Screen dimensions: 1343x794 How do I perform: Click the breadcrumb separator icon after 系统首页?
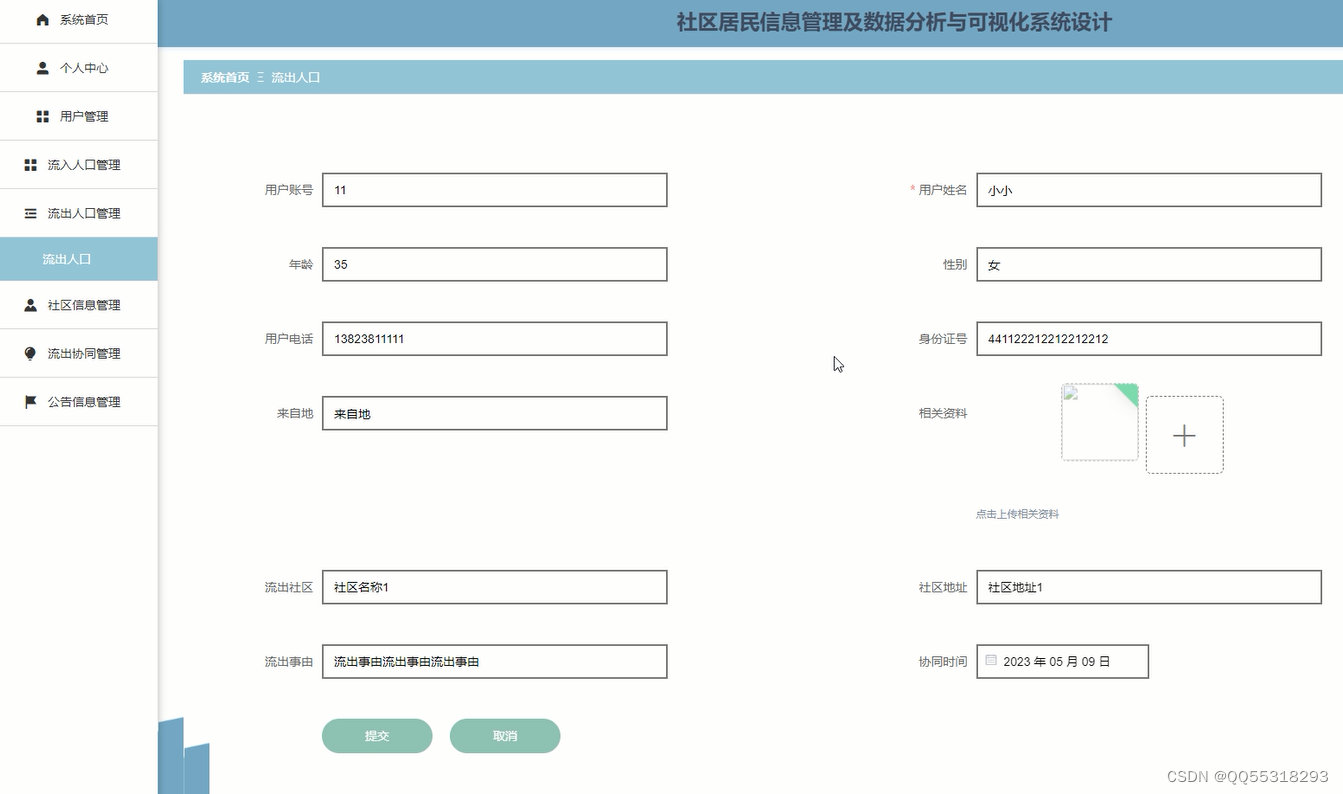[x=260, y=77]
